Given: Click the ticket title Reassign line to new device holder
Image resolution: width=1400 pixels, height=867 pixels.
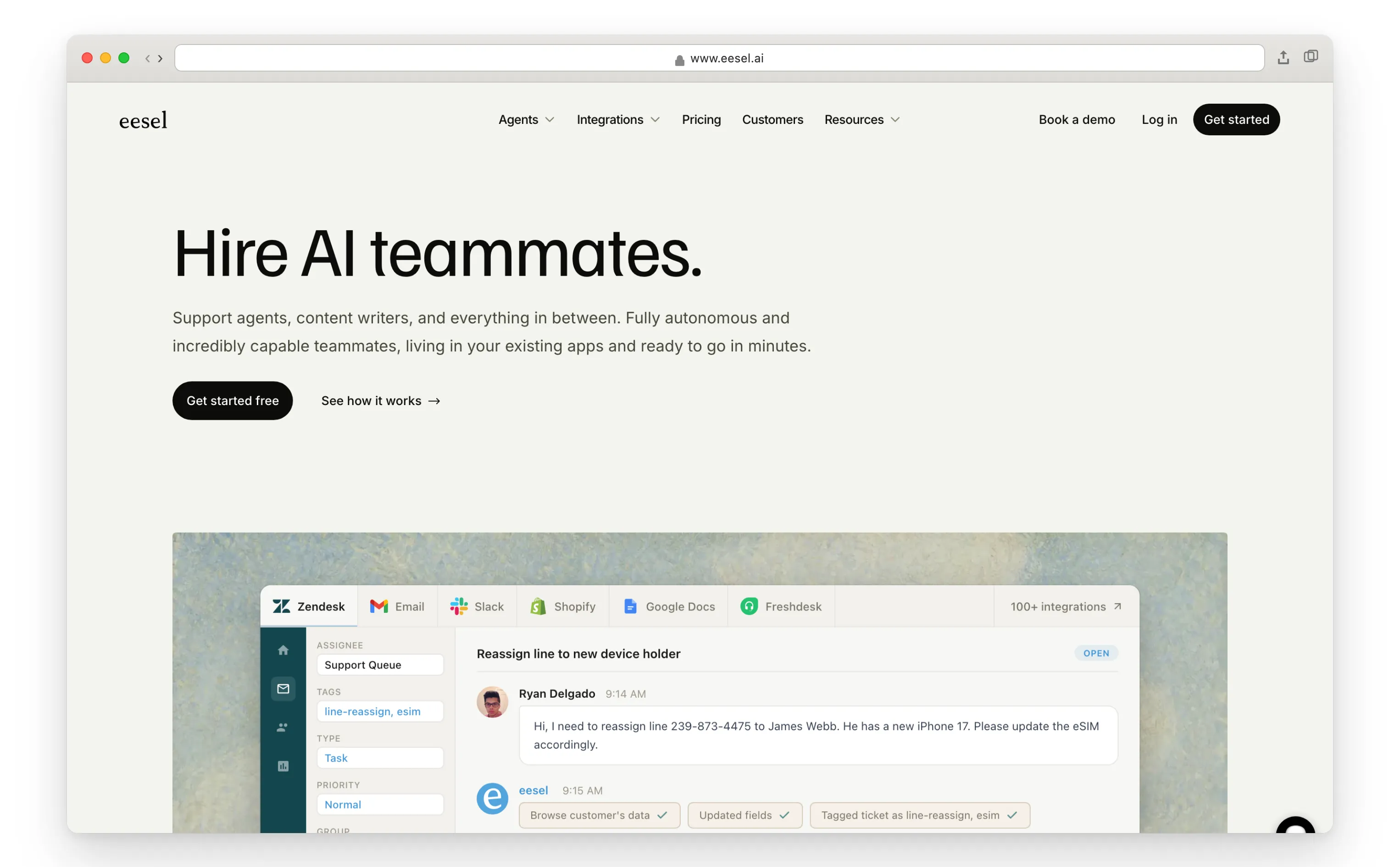Looking at the screenshot, I should point(578,654).
